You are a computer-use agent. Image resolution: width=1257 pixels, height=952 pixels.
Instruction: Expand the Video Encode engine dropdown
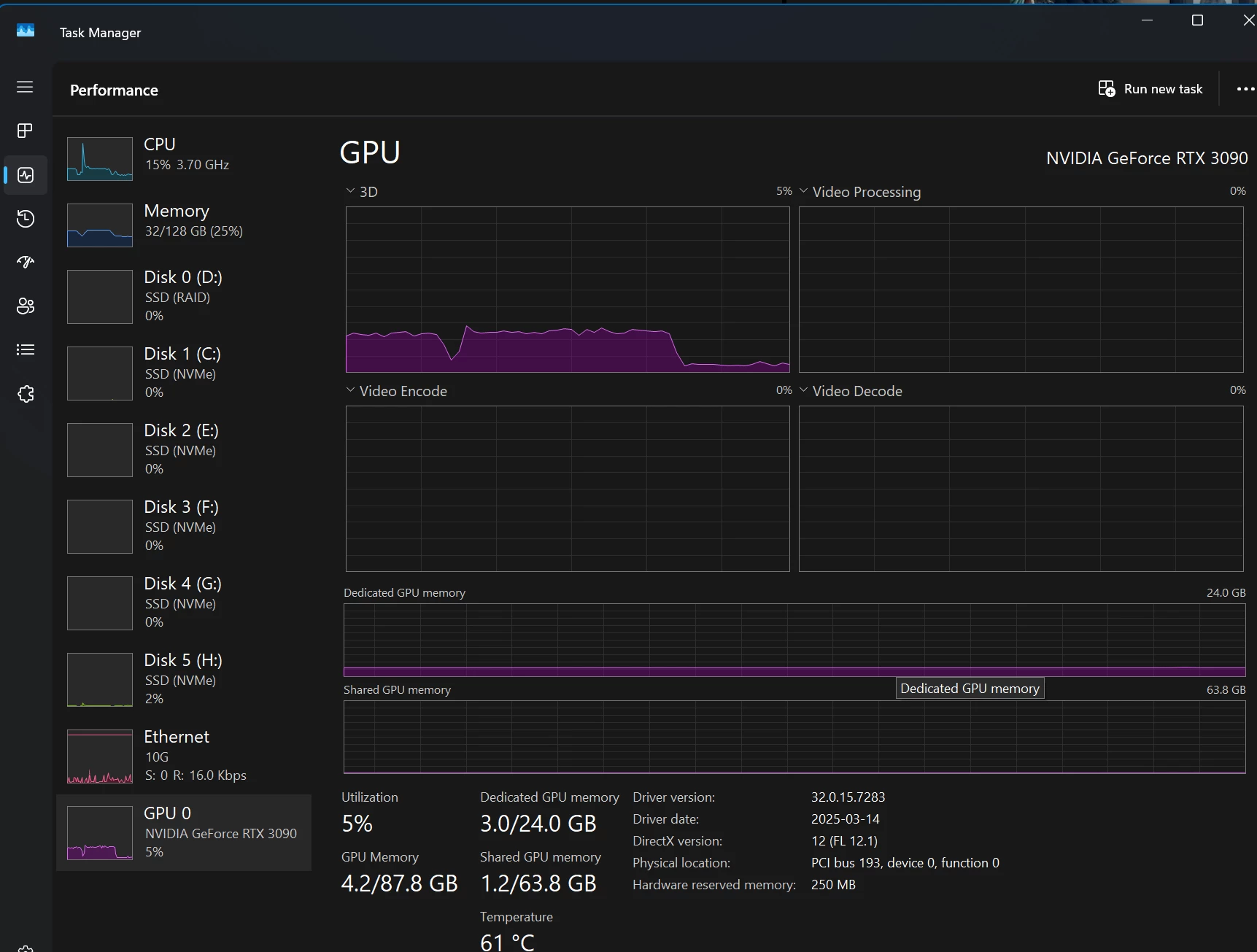pyautogui.click(x=397, y=391)
